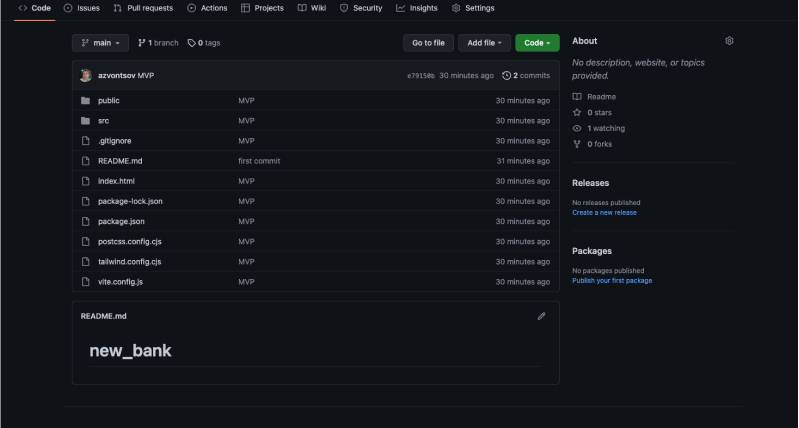Switch to the Projects tab
Viewport: 799px width, 428px height.
[x=262, y=8]
